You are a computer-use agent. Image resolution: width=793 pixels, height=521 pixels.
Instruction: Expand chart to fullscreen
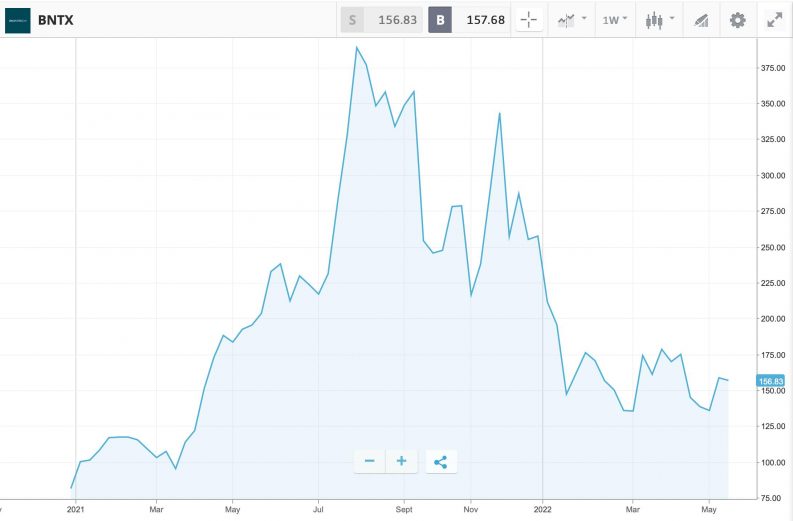[x=774, y=20]
